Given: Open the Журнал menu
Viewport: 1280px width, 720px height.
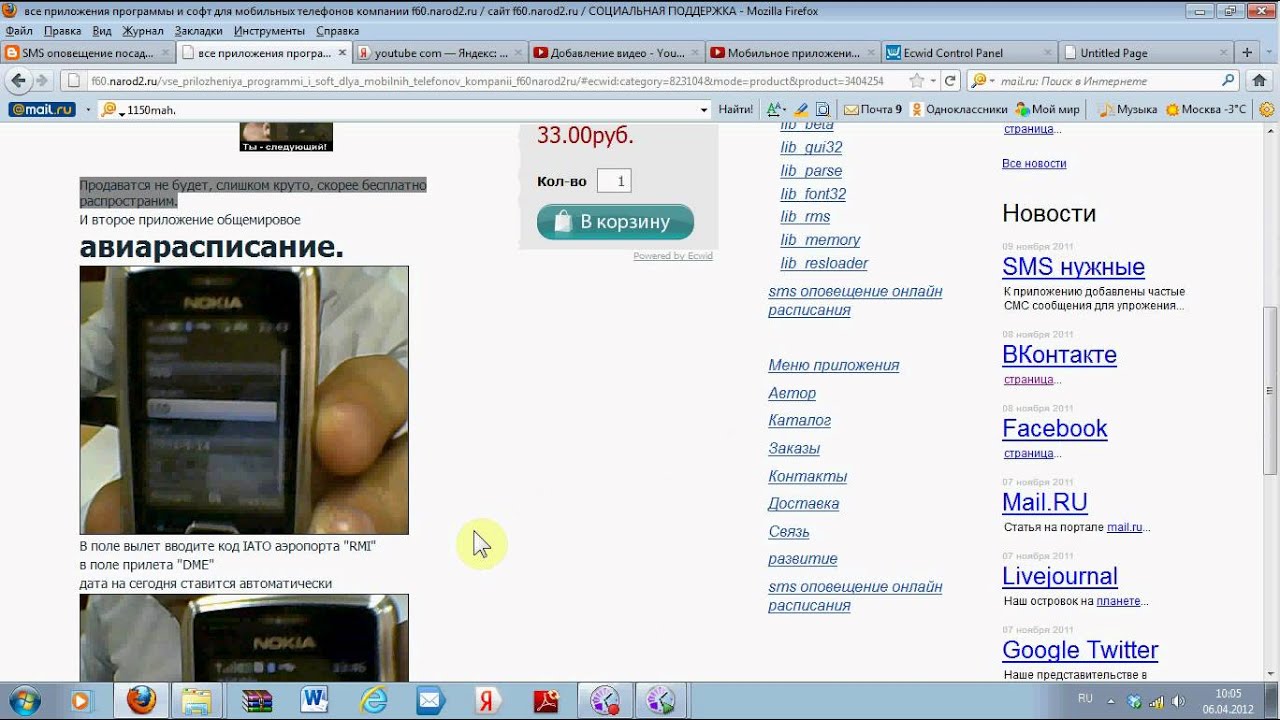Looking at the screenshot, I should [x=143, y=31].
